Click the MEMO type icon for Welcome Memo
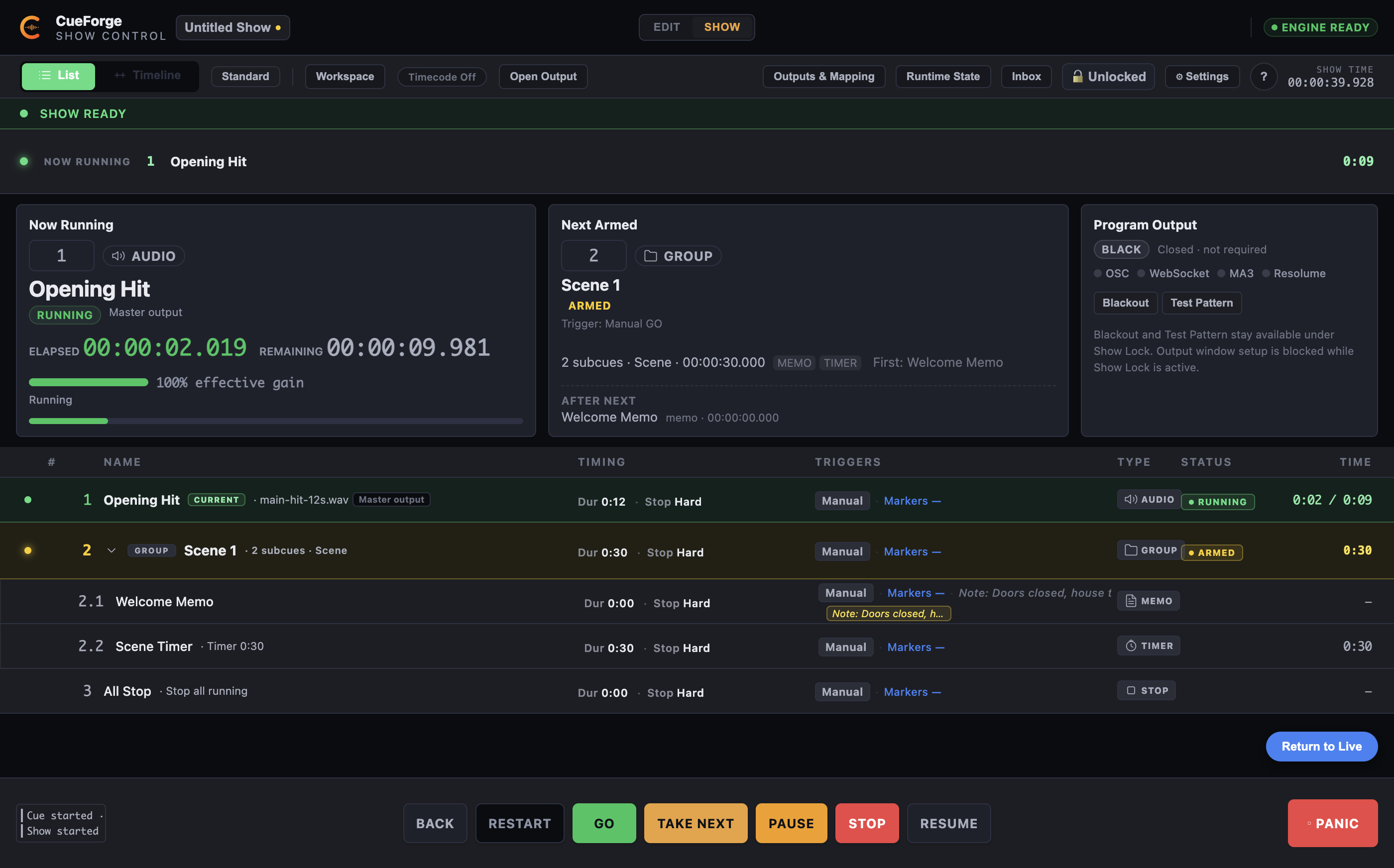The image size is (1394, 868). pos(1131,600)
